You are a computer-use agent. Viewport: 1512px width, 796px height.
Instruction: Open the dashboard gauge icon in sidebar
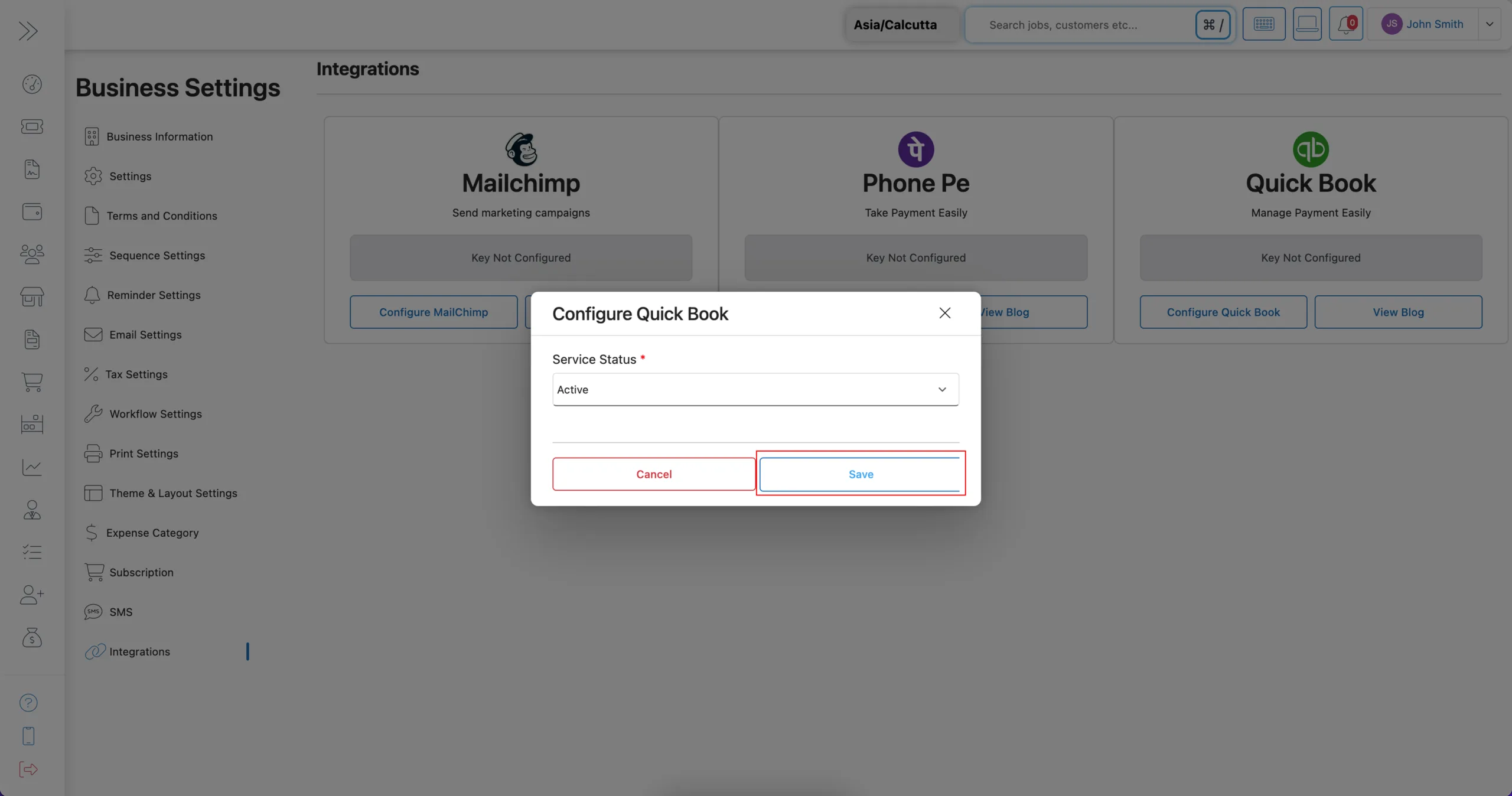tap(32, 84)
